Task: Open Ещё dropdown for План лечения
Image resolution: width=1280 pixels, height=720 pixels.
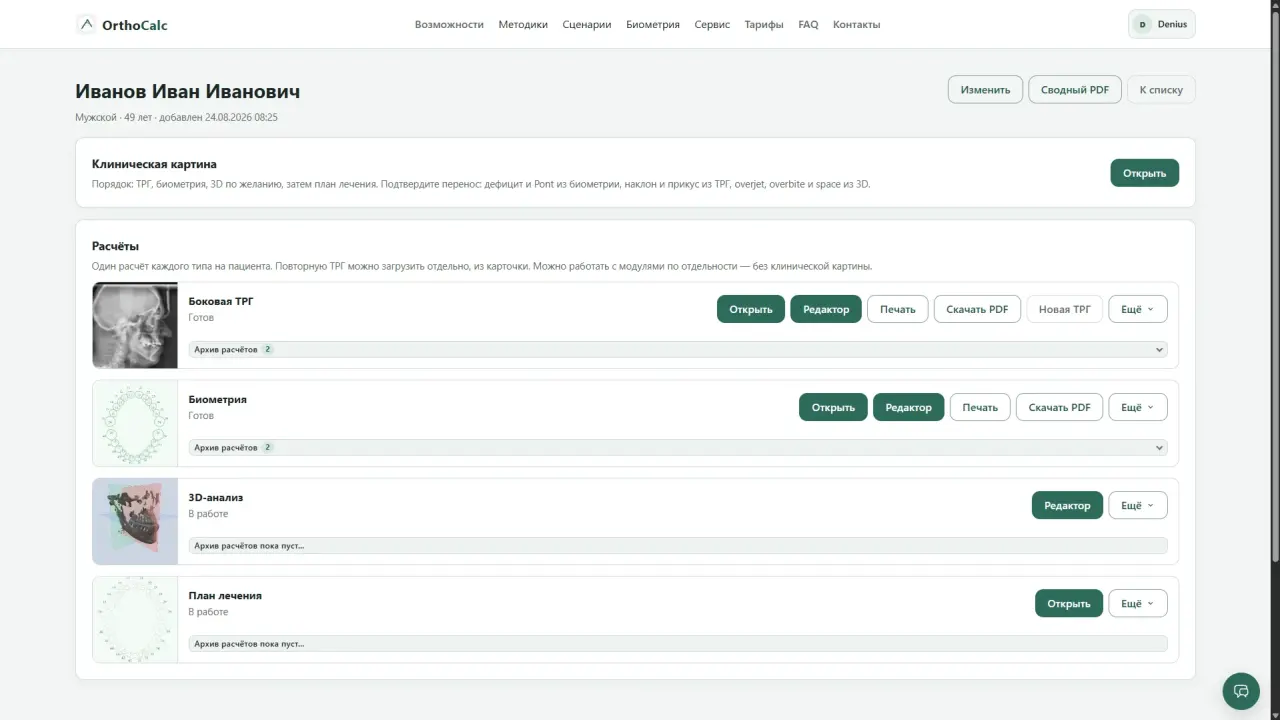Action: click(1137, 603)
